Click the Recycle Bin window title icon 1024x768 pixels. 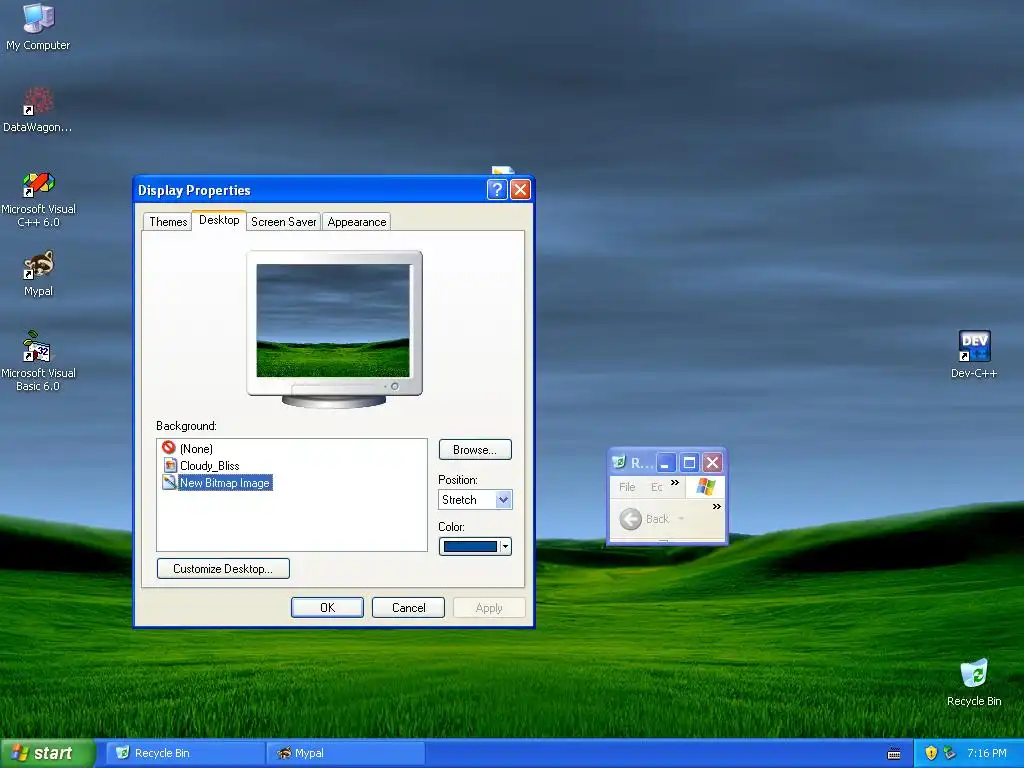coord(618,462)
